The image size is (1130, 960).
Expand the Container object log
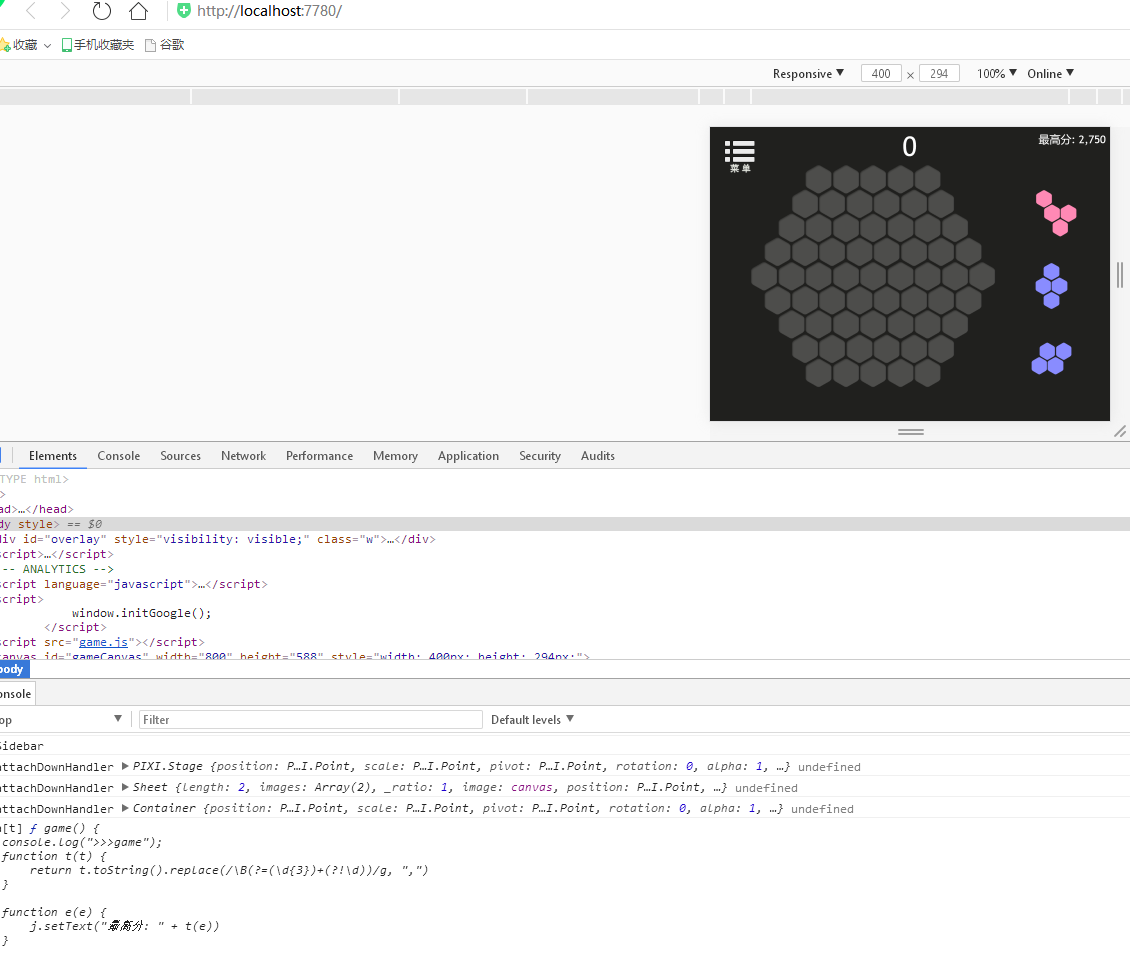pos(125,808)
